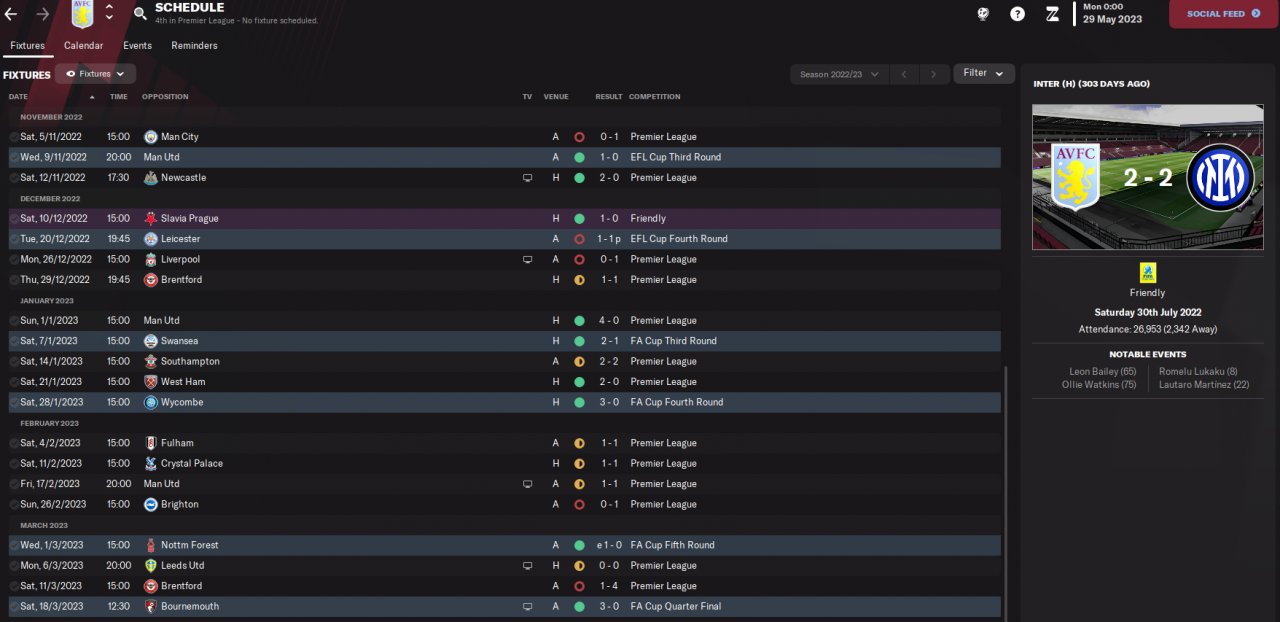Open the search magnifier icon
1280x622 pixels.
[139, 14]
